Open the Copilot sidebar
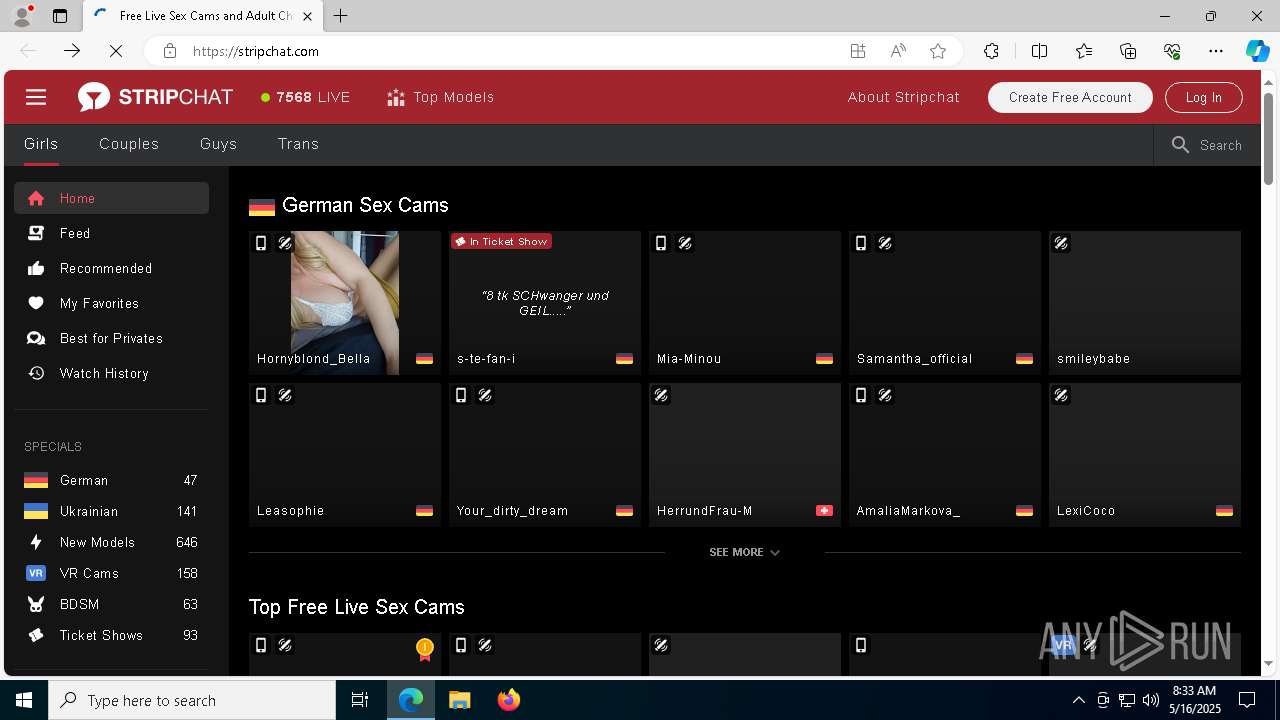1280x720 pixels. click(x=1257, y=51)
